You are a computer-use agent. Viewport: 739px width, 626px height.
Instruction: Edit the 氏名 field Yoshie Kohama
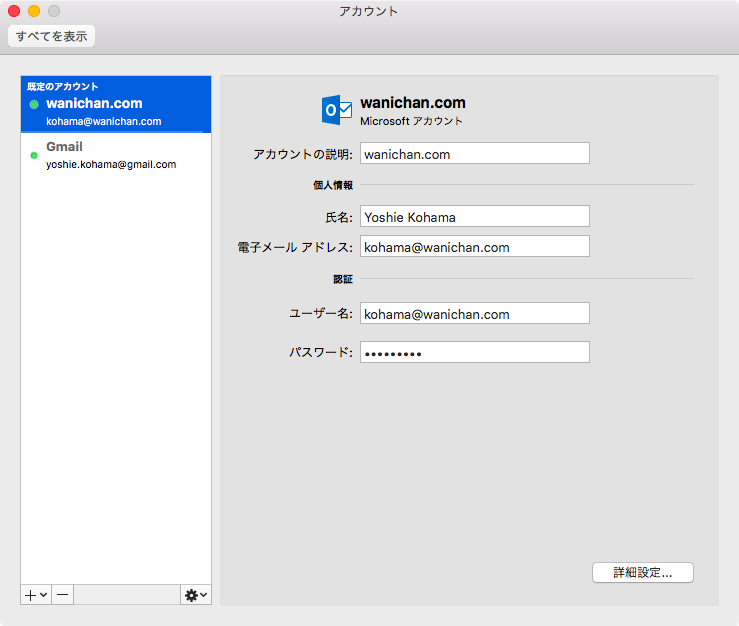pyautogui.click(x=475, y=216)
